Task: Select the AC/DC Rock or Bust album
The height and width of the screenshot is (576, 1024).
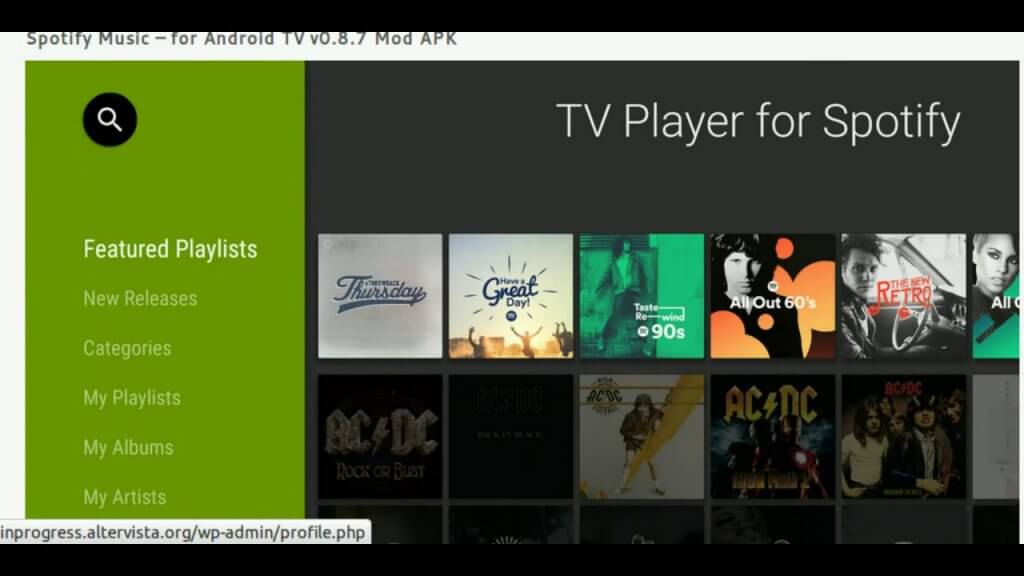Action: click(380, 436)
